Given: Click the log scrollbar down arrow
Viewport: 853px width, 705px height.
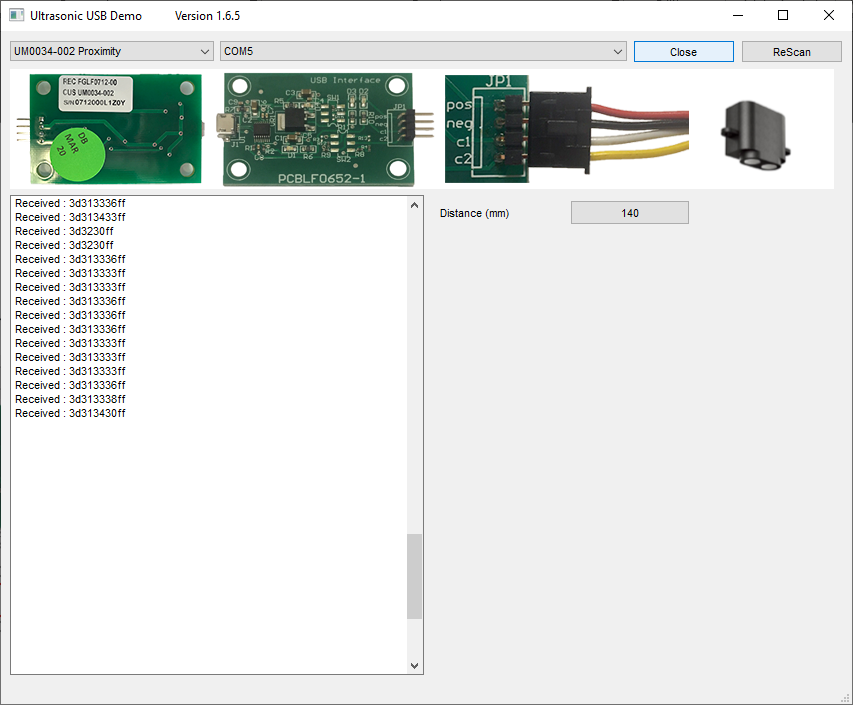Looking at the screenshot, I should coord(415,665).
